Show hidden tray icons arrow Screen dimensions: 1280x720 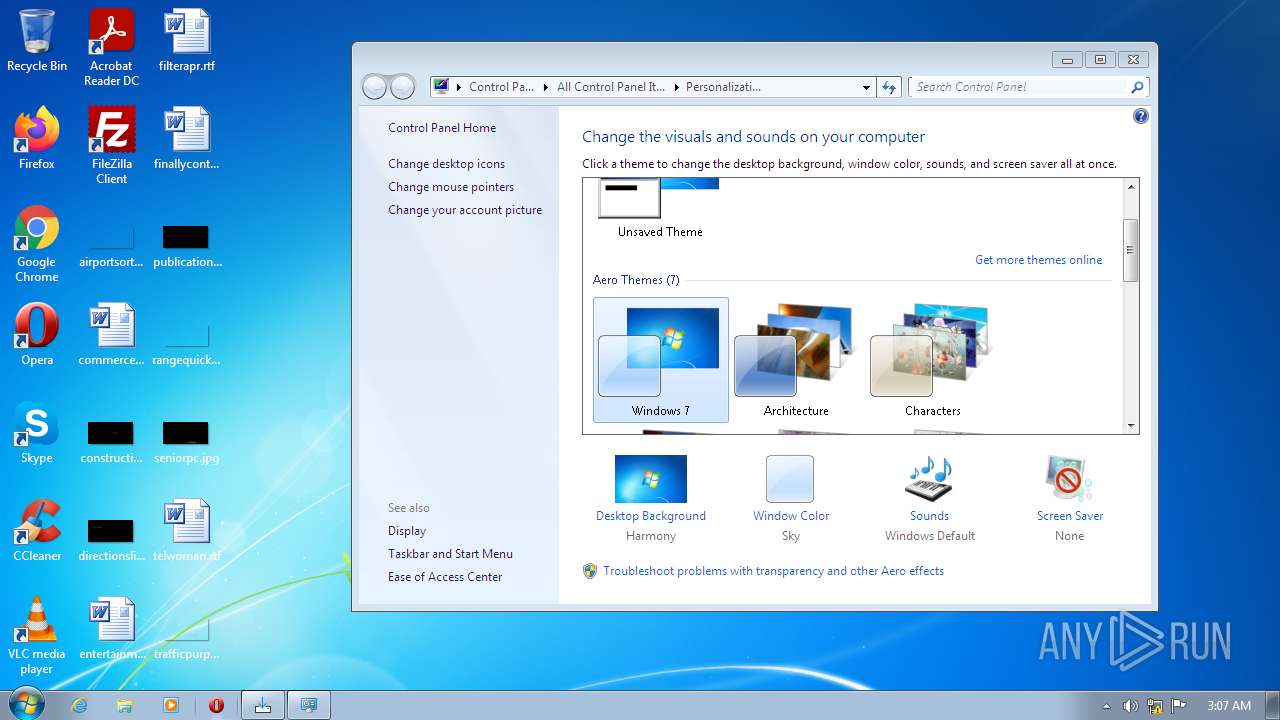click(x=1106, y=705)
